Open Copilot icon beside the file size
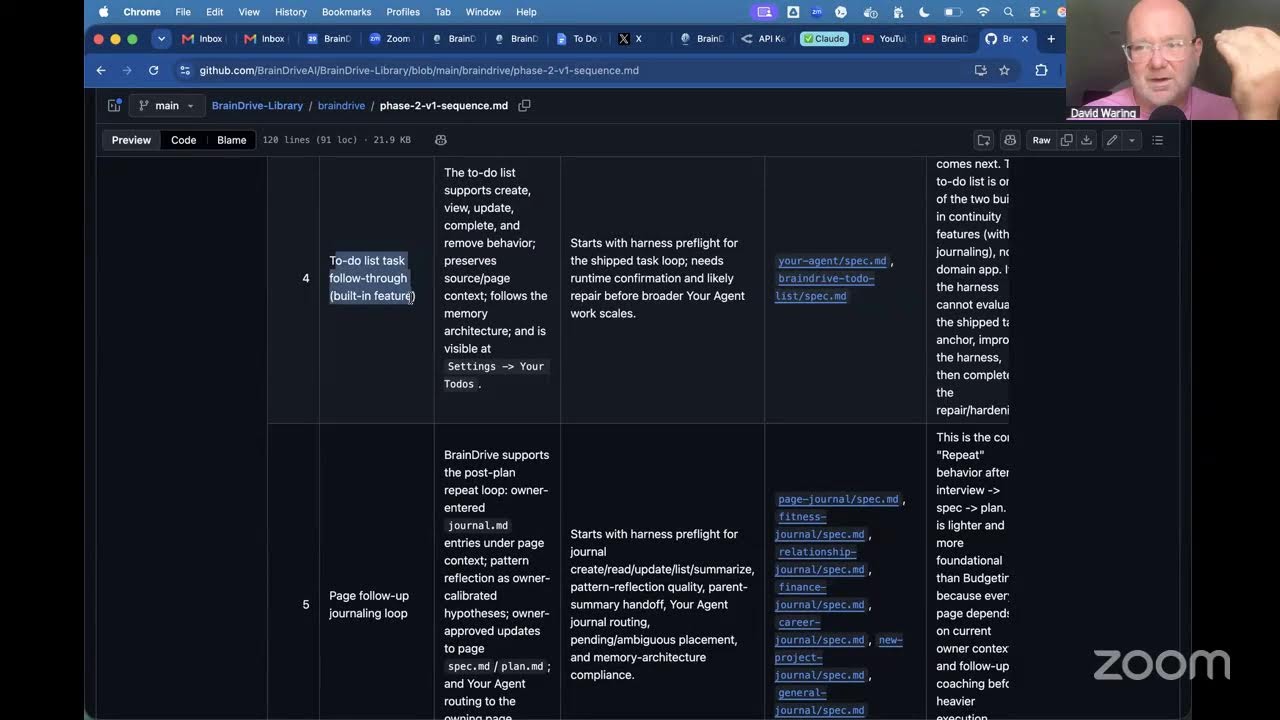Screen dimensions: 1280x720 (440, 140)
